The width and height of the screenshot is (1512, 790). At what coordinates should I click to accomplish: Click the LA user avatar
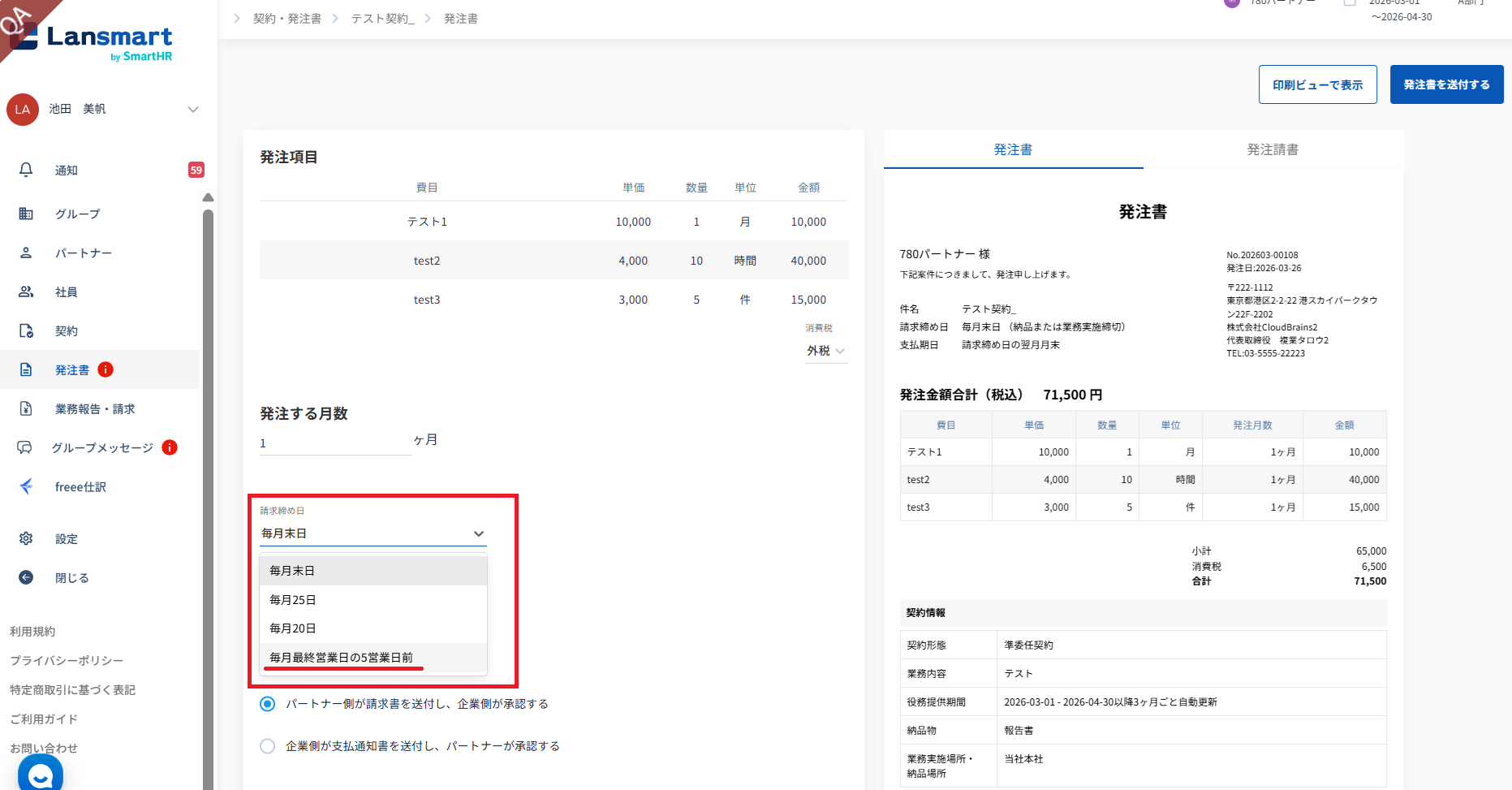(x=23, y=110)
